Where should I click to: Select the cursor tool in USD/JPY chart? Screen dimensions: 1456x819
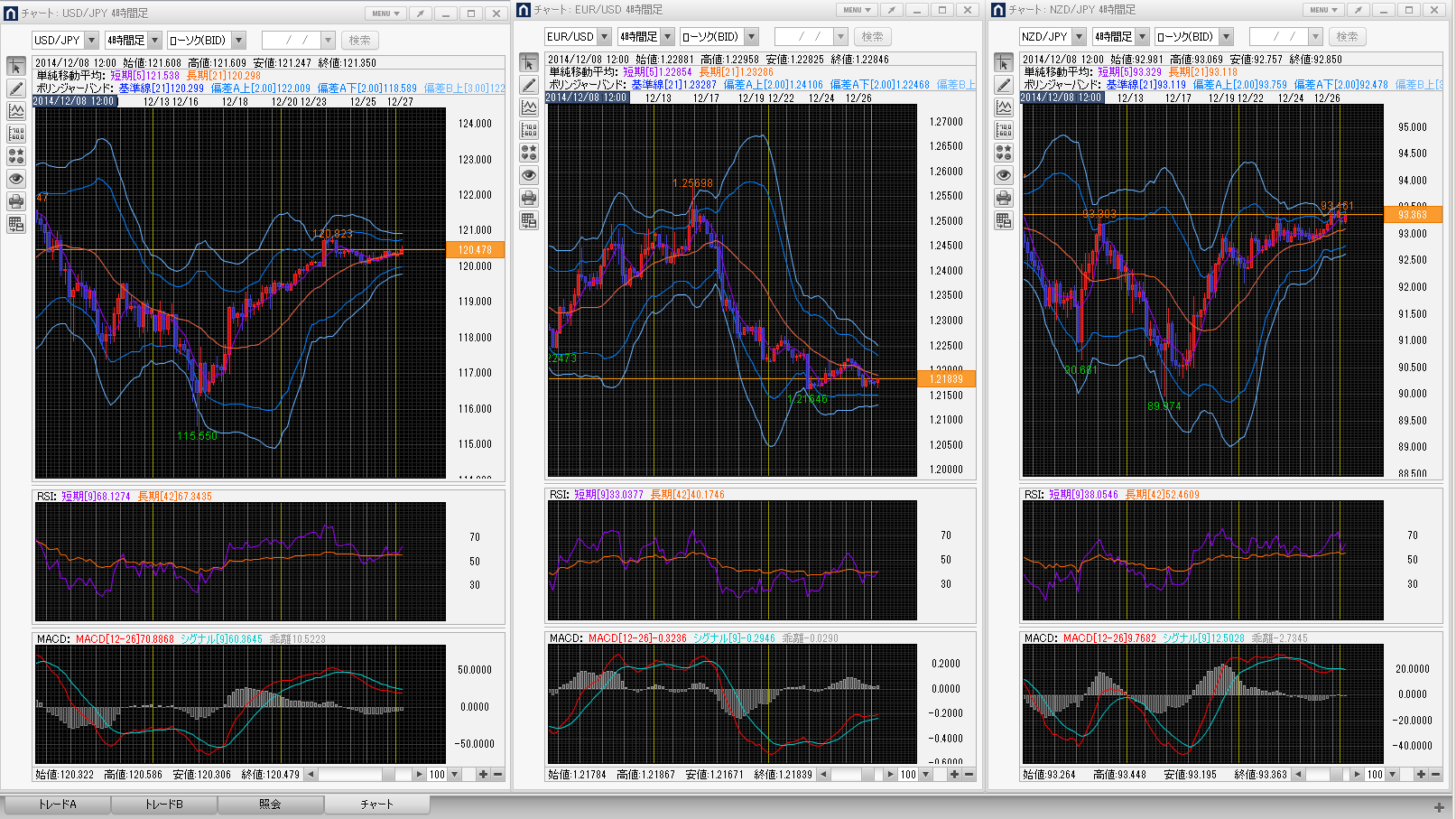[16, 67]
